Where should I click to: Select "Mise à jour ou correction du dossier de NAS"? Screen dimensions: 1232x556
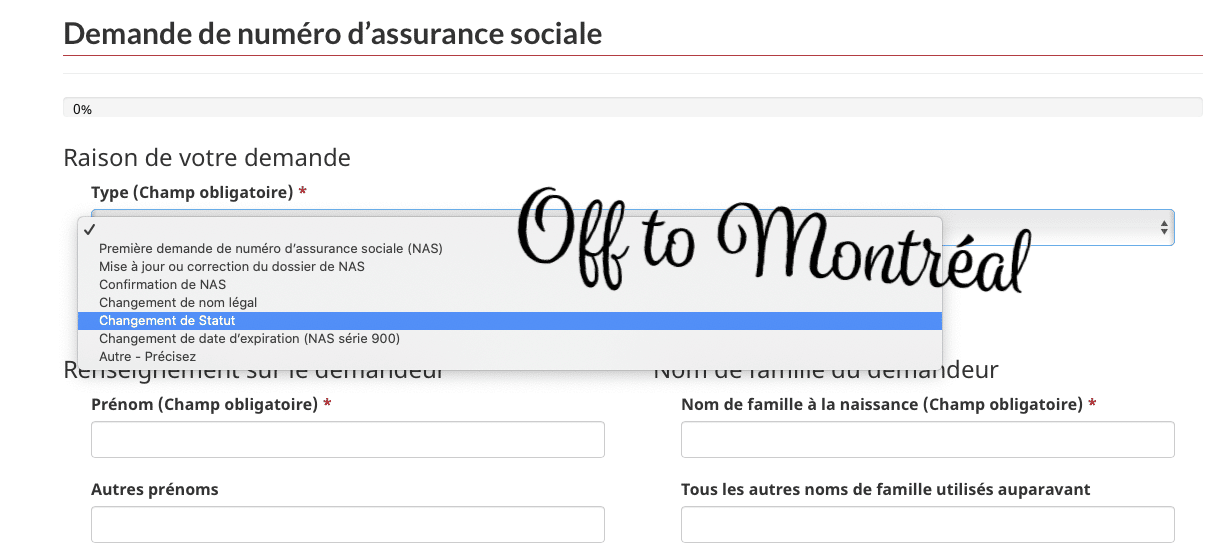(x=232, y=266)
